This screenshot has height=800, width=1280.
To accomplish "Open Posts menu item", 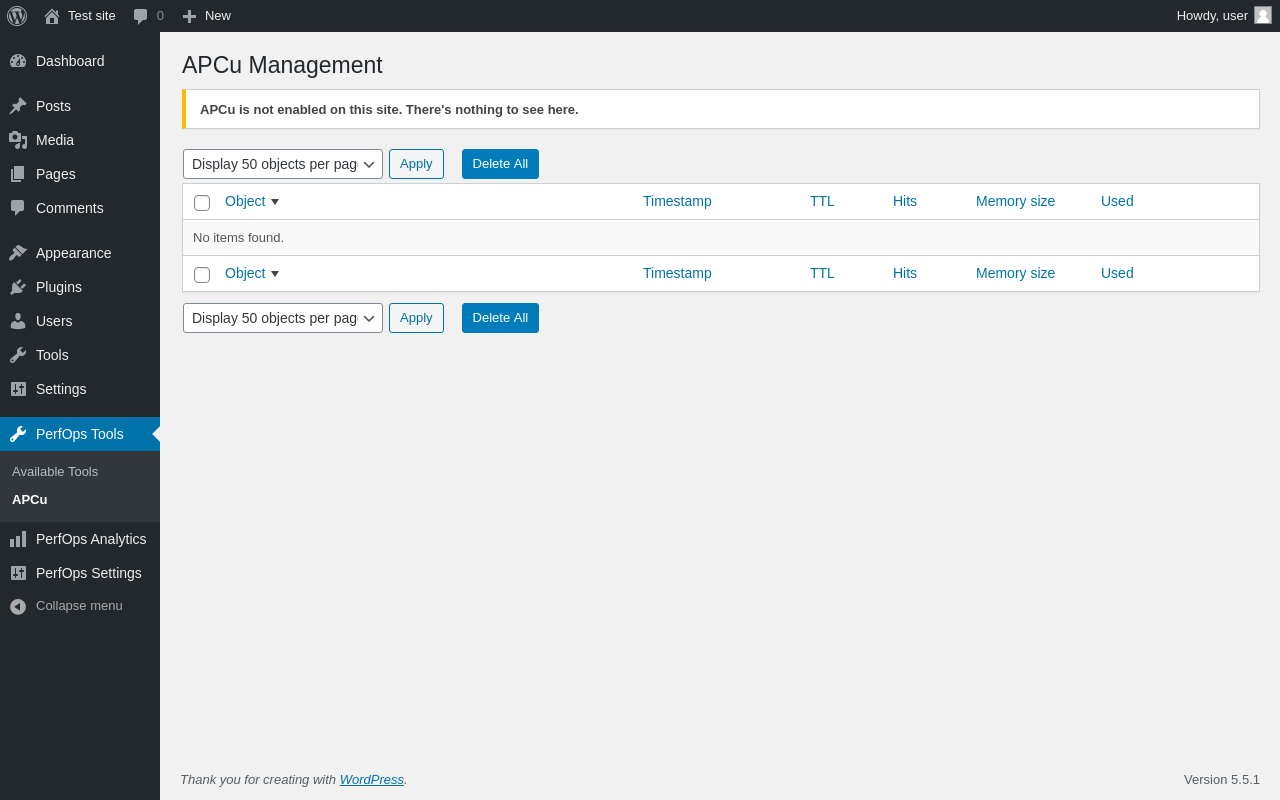I will point(80,106).
